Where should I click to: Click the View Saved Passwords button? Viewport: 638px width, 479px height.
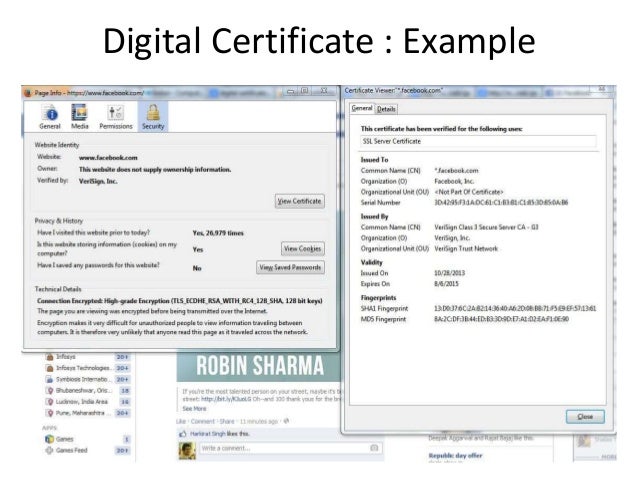pos(290,267)
